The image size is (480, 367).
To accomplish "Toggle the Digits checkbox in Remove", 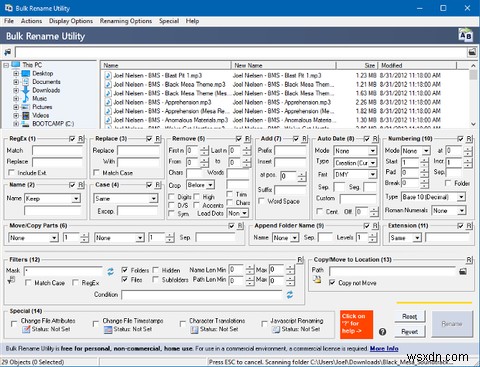I will (x=171, y=197).
